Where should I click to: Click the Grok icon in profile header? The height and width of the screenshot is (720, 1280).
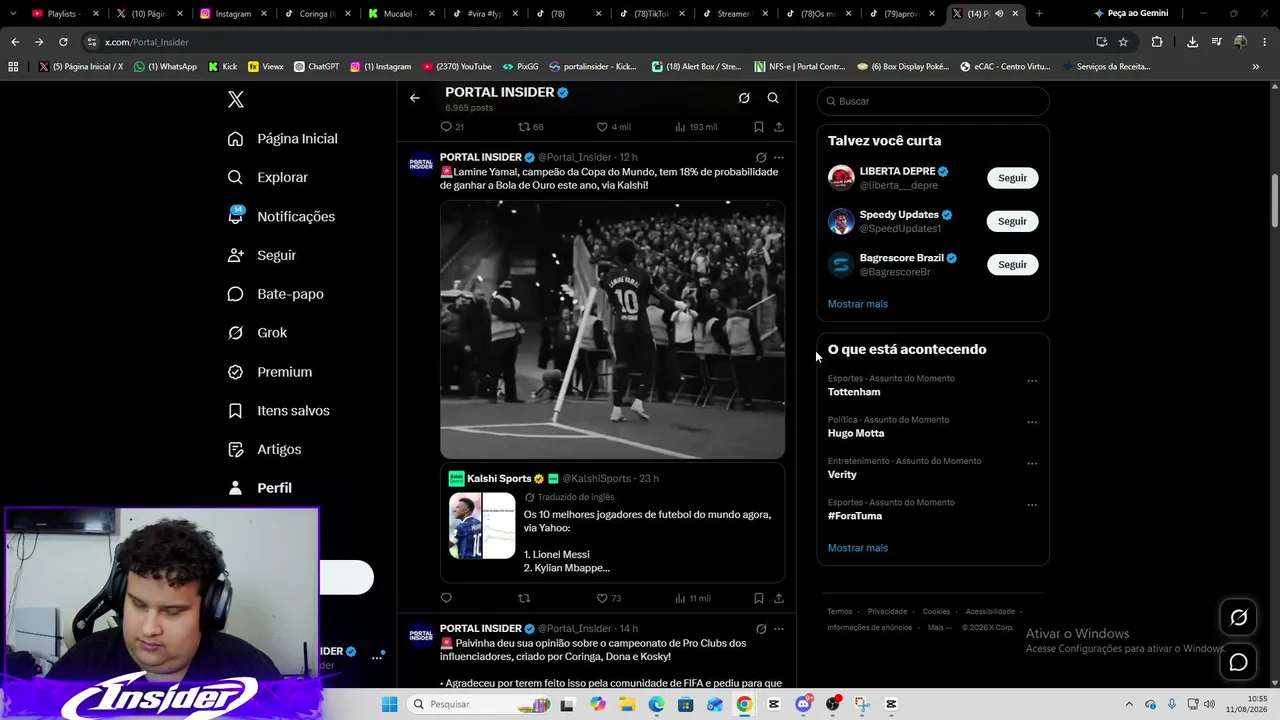(x=744, y=98)
